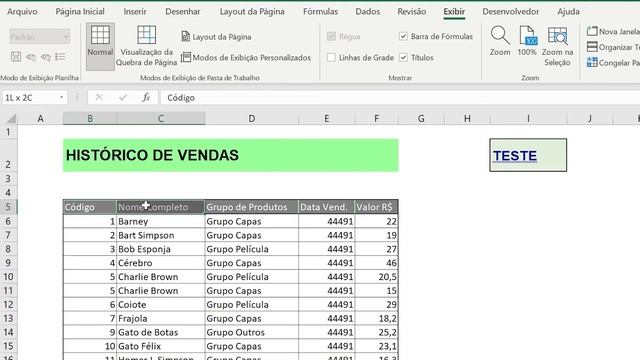Select the Coiote cell
The height and width of the screenshot is (360, 640).
click(x=160, y=304)
